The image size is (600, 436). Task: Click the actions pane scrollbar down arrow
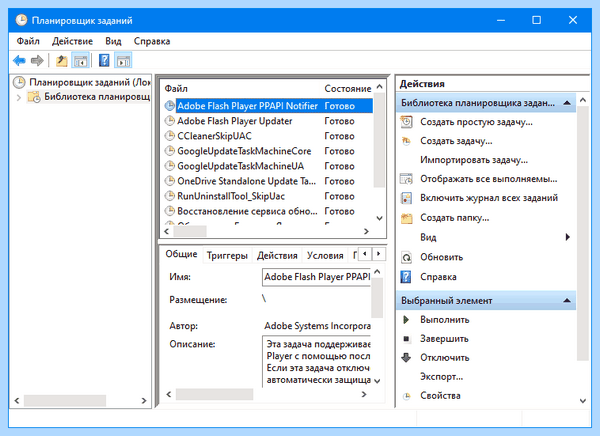pos(583,401)
